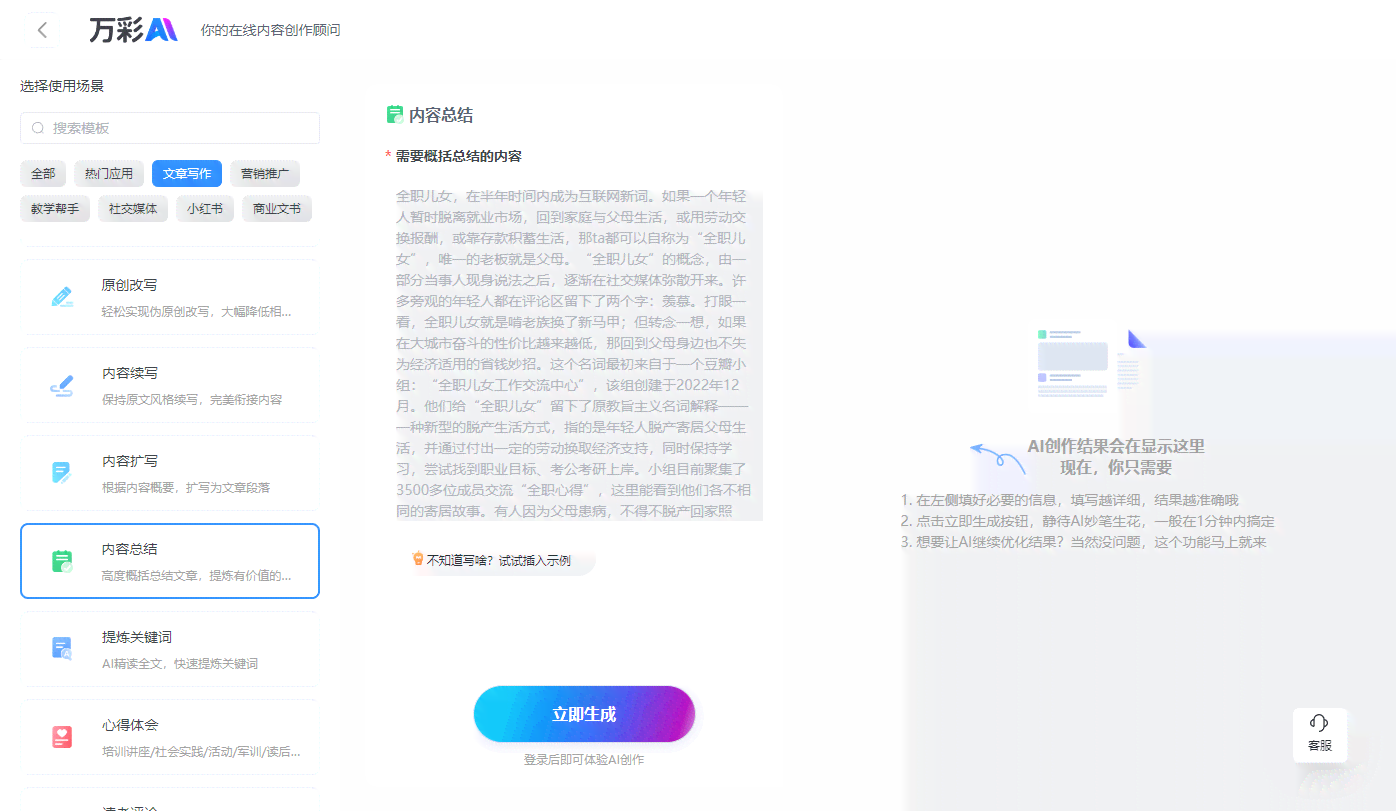Click the 立即生成 button
The height and width of the screenshot is (811, 1396).
click(584, 714)
